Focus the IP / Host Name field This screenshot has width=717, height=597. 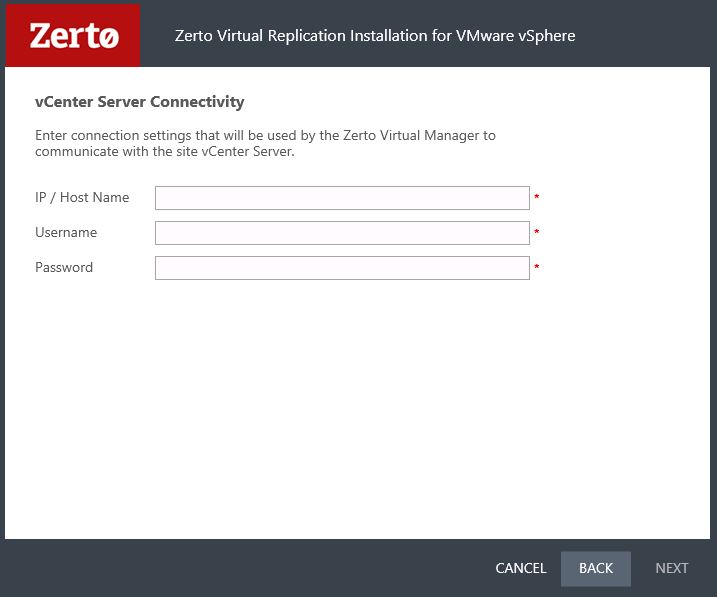pyautogui.click(x=342, y=198)
